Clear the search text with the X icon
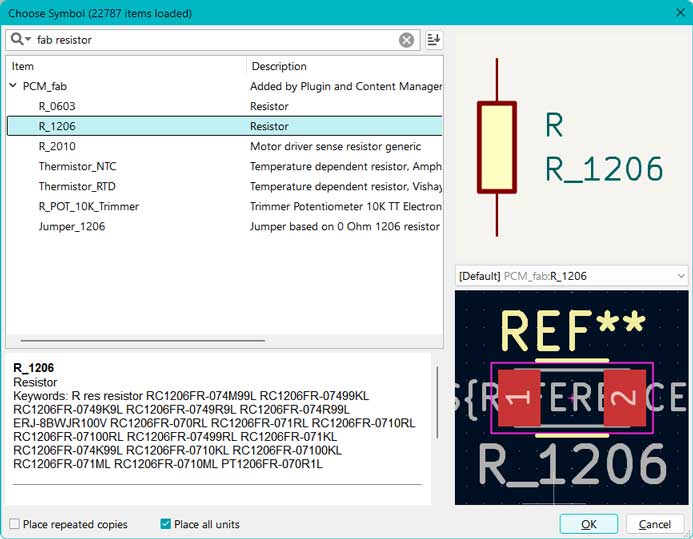693x539 pixels. pos(406,40)
